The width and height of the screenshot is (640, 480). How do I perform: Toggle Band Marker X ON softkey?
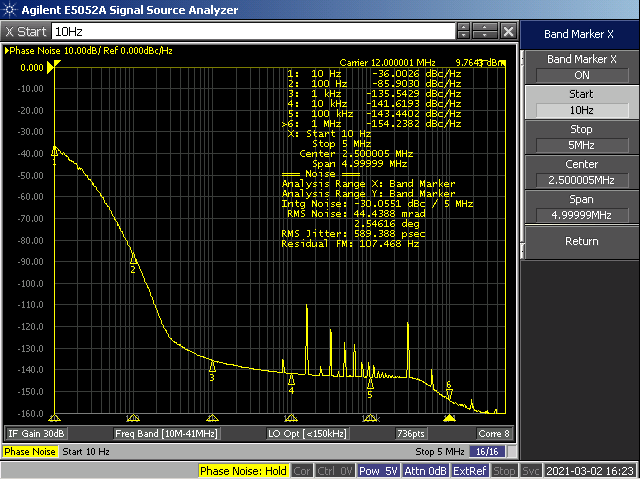coord(582,67)
